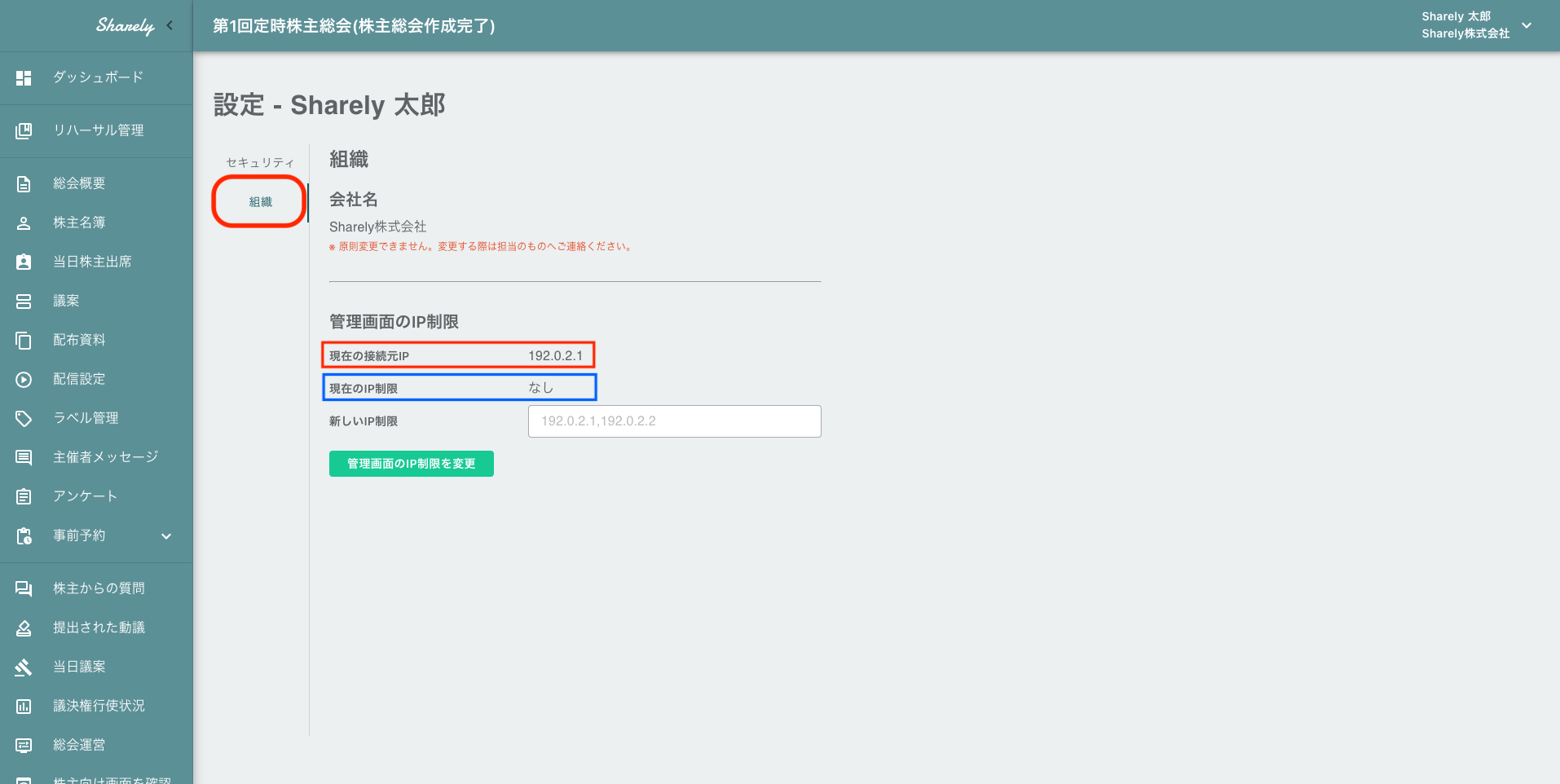Open 提出された動議 submitted motions icon
Image resolution: width=1560 pixels, height=784 pixels.
(x=23, y=627)
